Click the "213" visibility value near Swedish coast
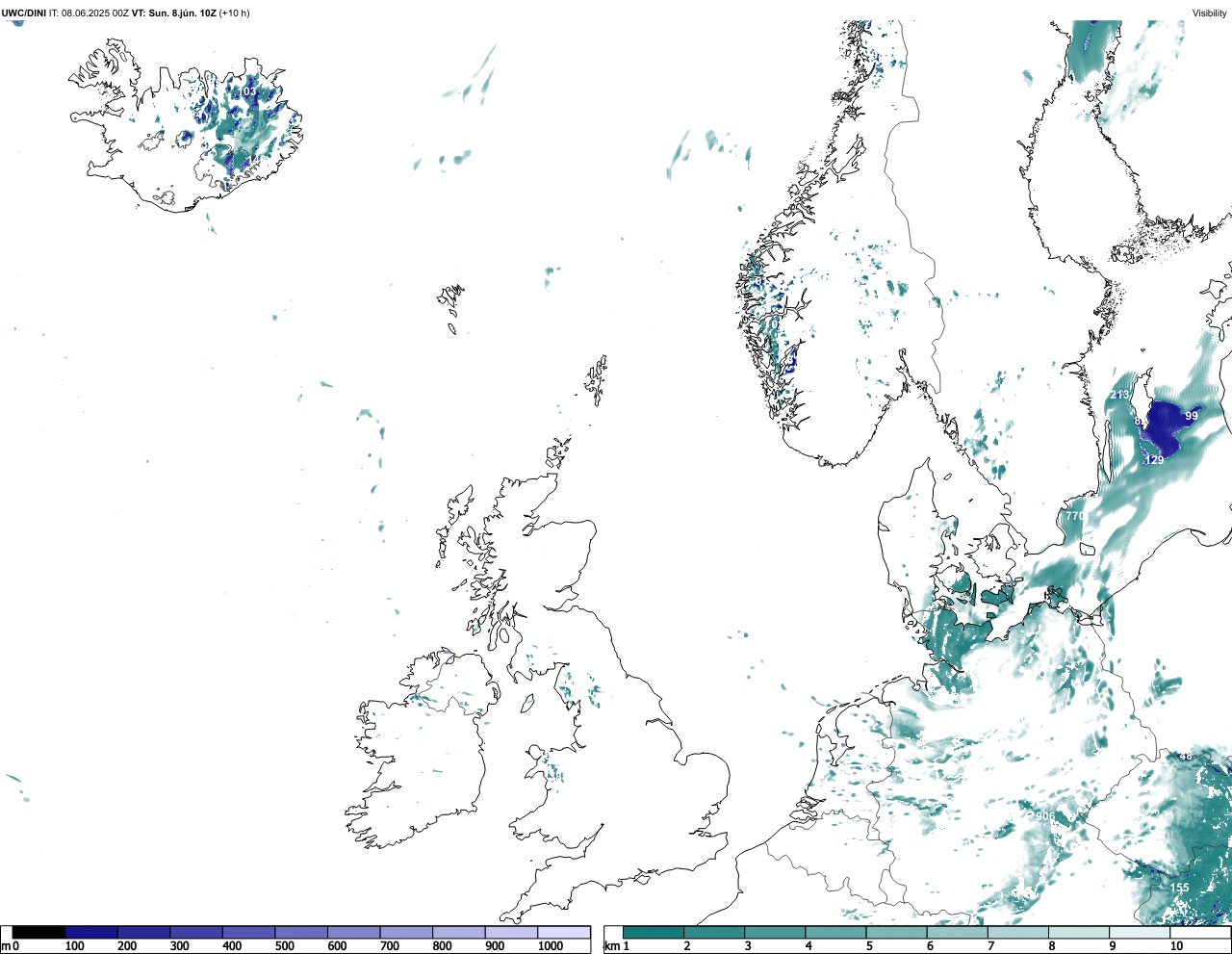1232x954 pixels. [1119, 396]
